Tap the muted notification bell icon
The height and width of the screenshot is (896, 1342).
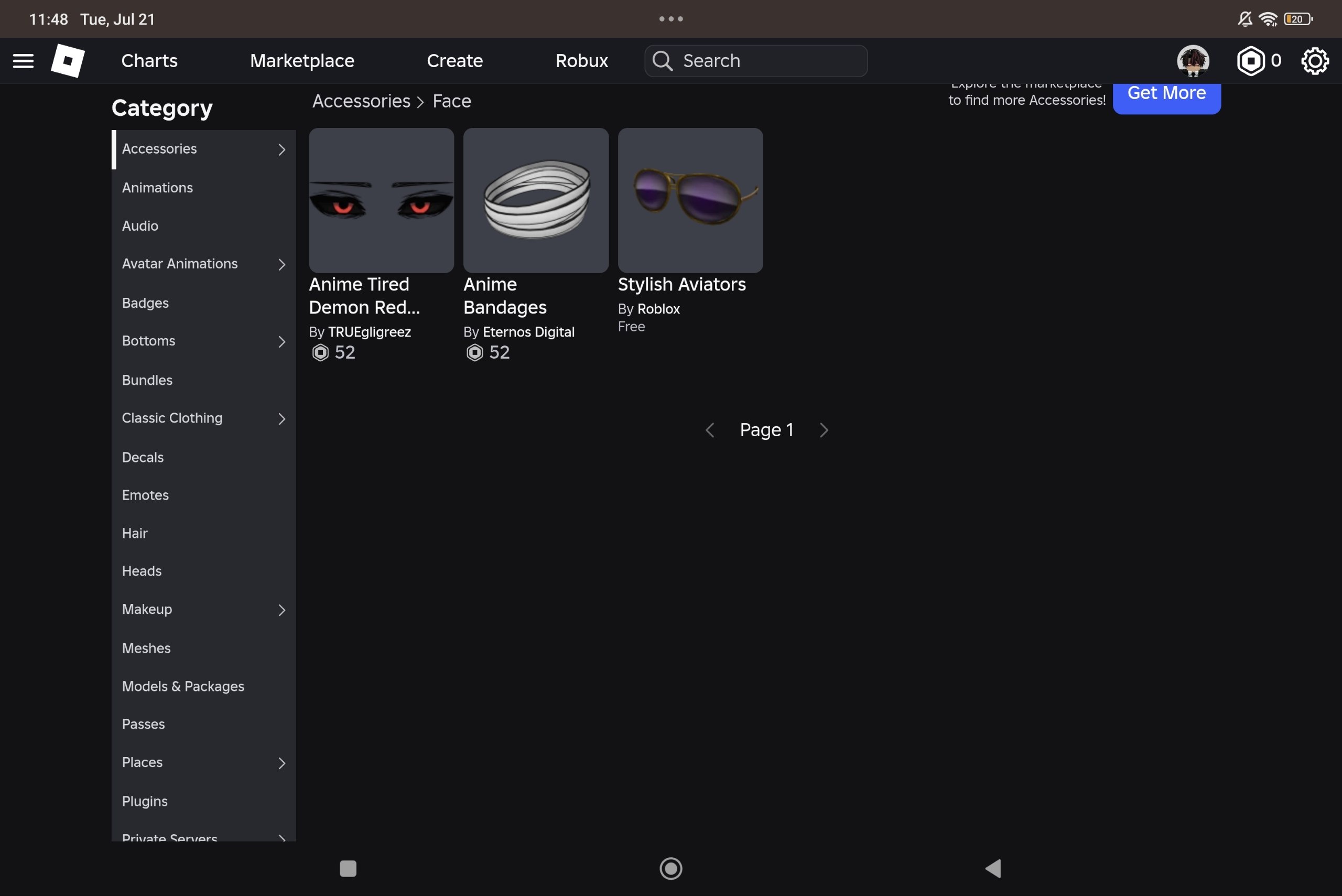(1245, 19)
